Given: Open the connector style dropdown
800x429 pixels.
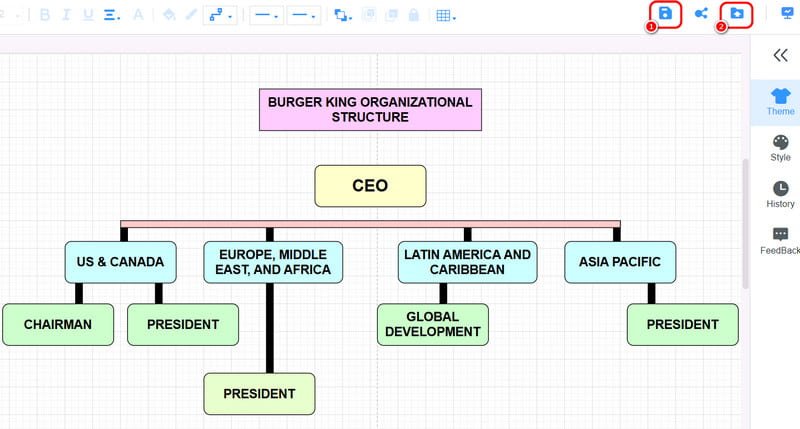Looking at the screenshot, I should point(220,15).
